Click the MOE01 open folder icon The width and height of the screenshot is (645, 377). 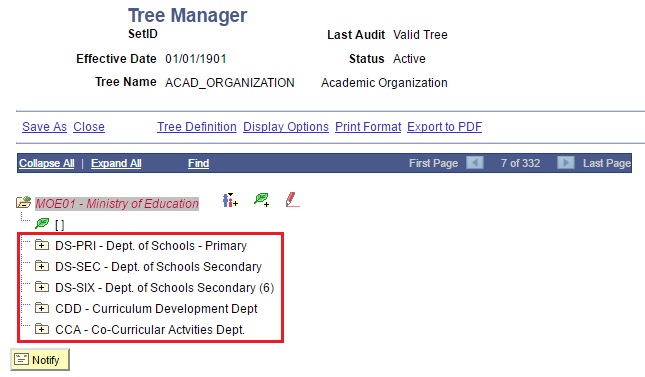pos(23,202)
